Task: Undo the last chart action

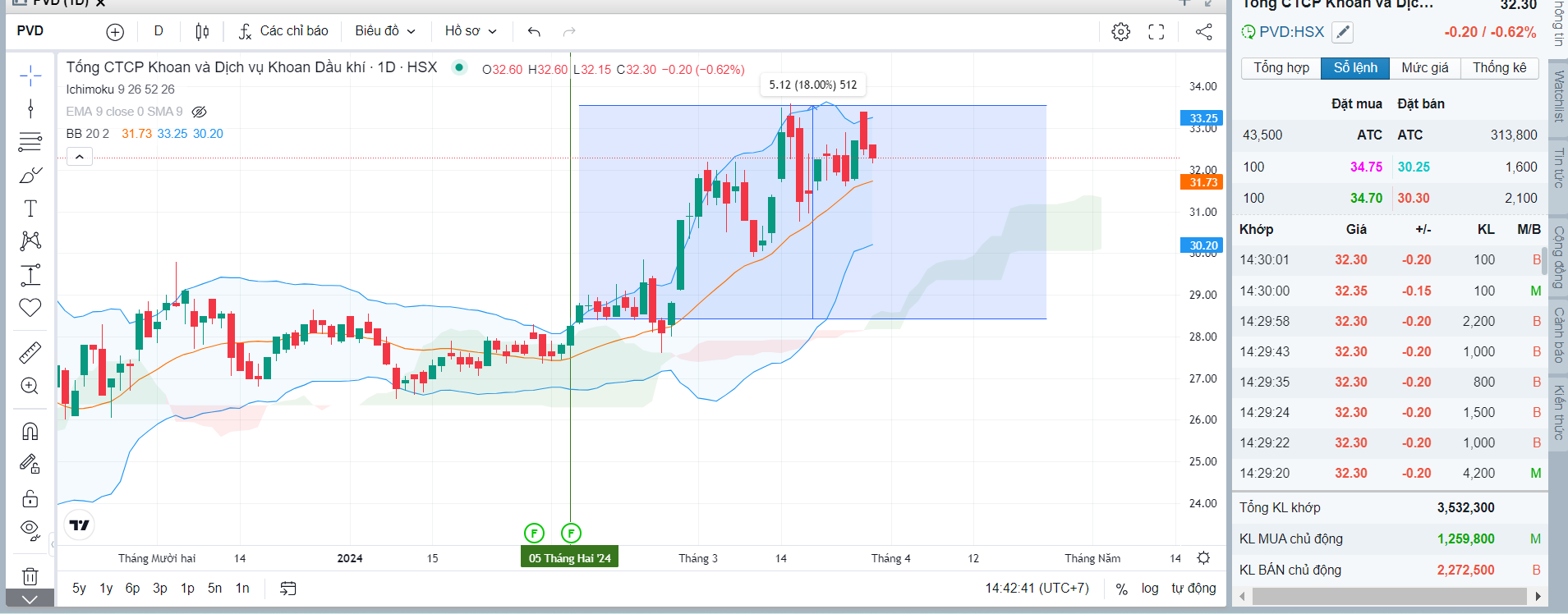Action: (x=534, y=31)
